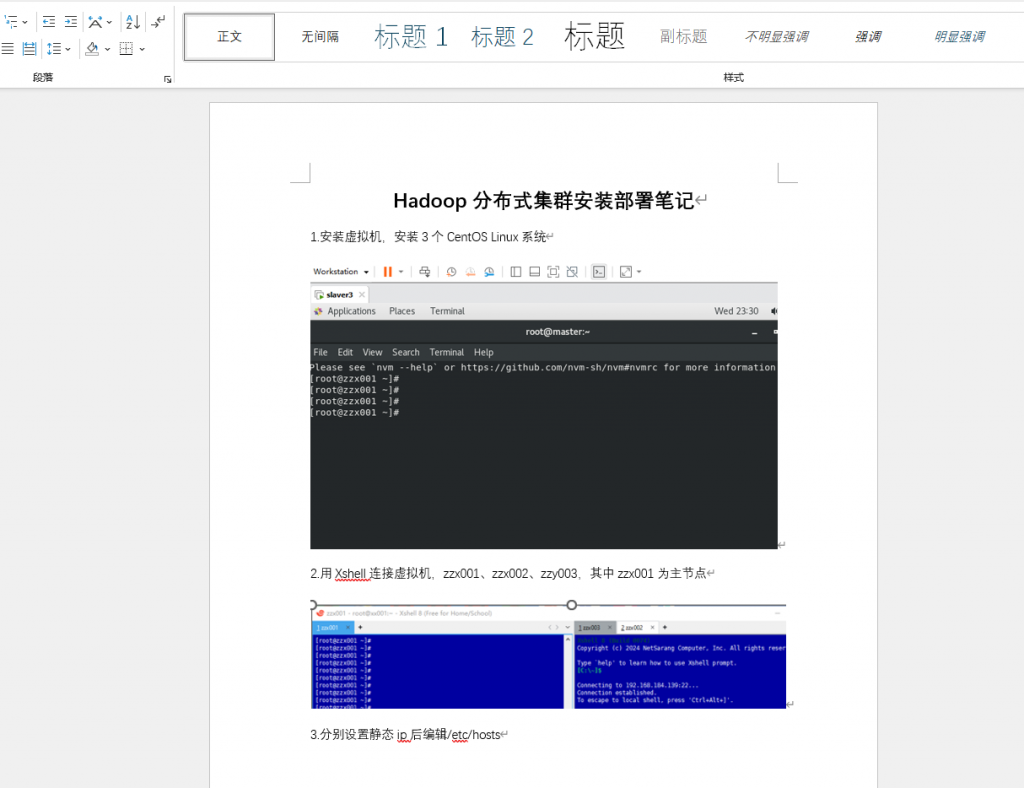
Task: Toggle justify text alignment
Action: coord(8,48)
